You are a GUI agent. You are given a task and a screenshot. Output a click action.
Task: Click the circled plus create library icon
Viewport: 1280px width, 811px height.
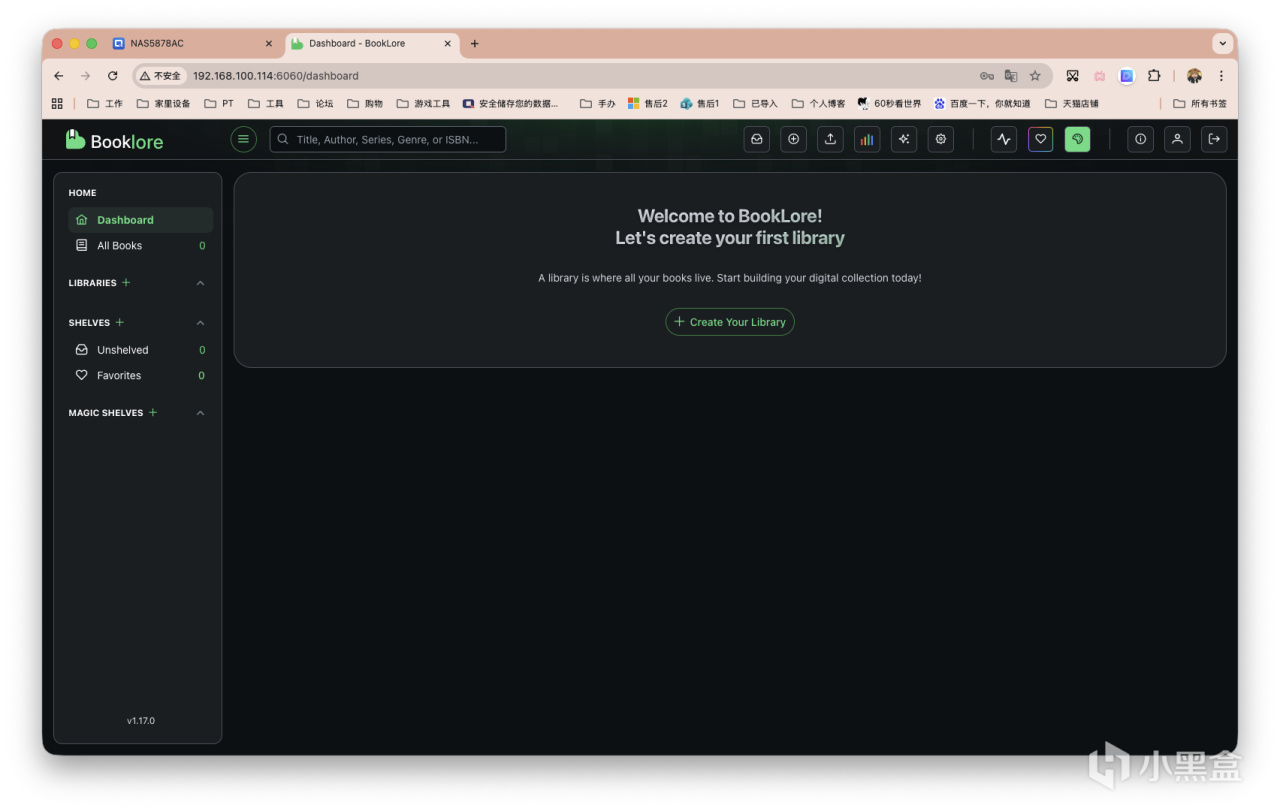(794, 139)
